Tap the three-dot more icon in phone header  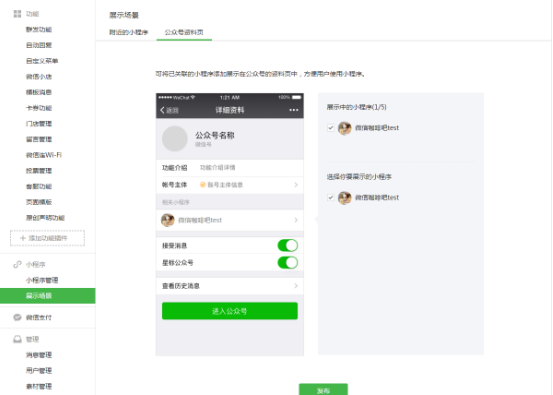[294, 110]
